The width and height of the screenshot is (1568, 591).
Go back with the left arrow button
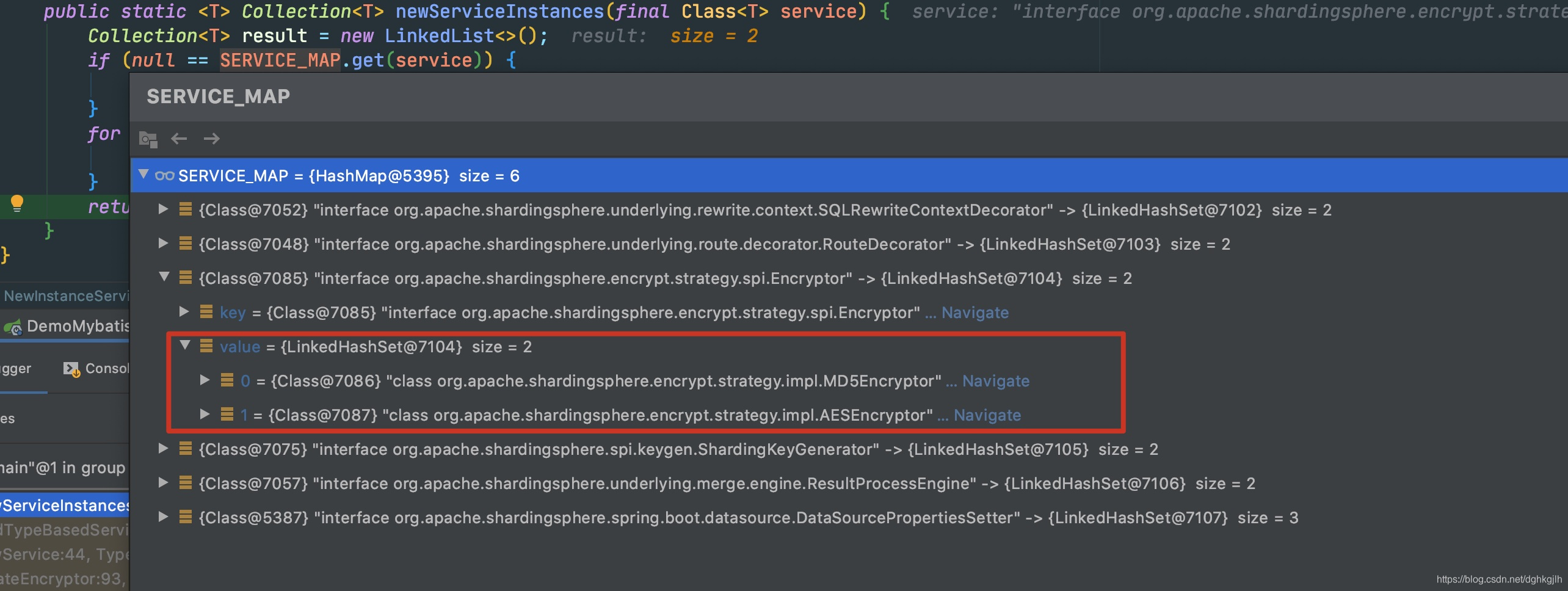point(179,139)
